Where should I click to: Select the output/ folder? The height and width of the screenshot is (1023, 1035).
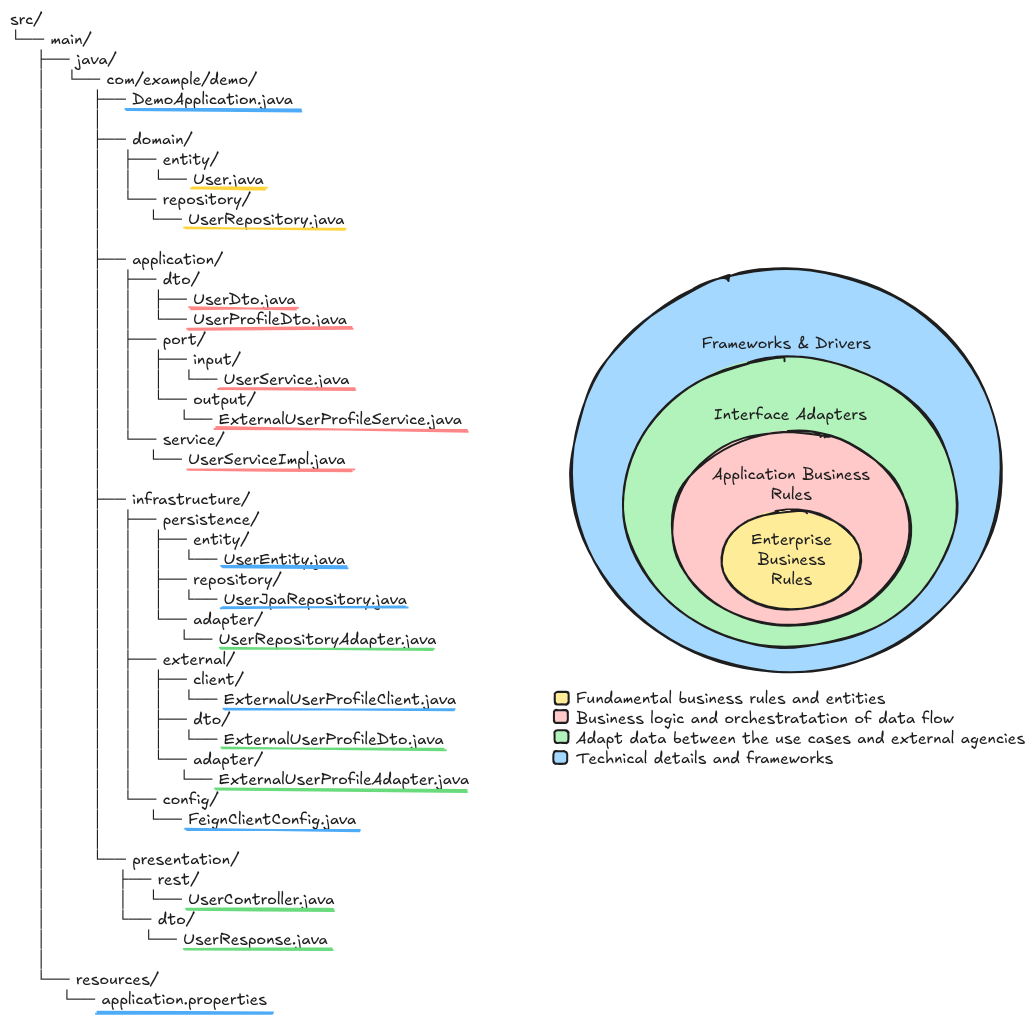tap(224, 400)
